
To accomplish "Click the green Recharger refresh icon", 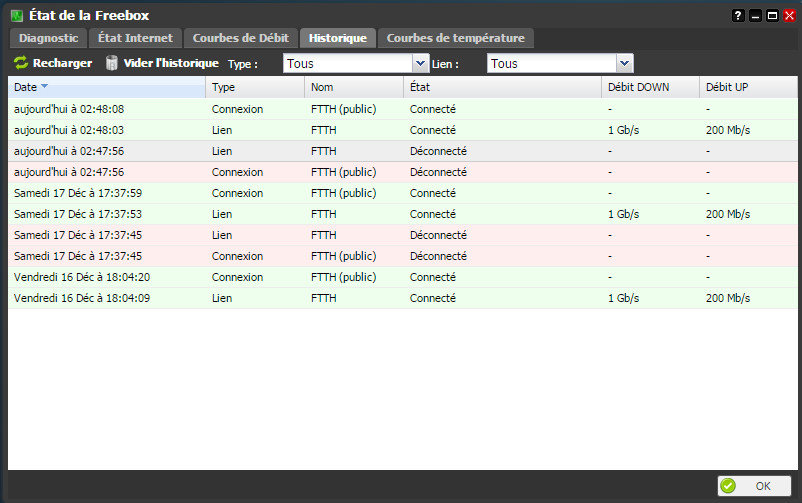I will [x=21, y=63].
